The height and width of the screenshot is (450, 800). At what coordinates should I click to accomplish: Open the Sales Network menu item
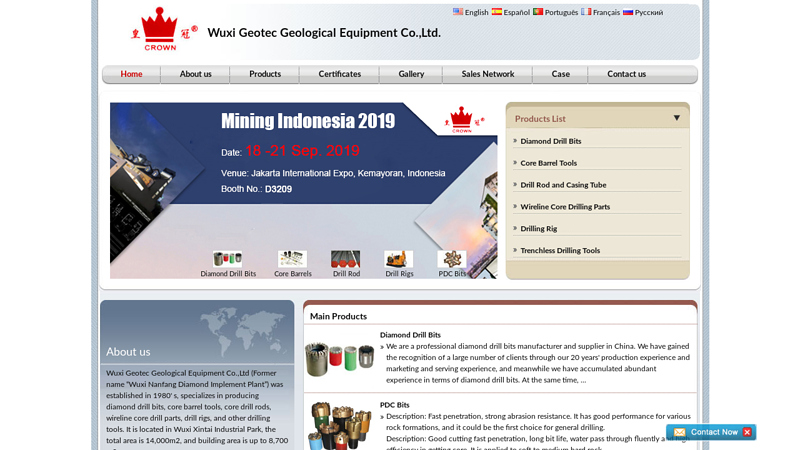tap(488, 74)
